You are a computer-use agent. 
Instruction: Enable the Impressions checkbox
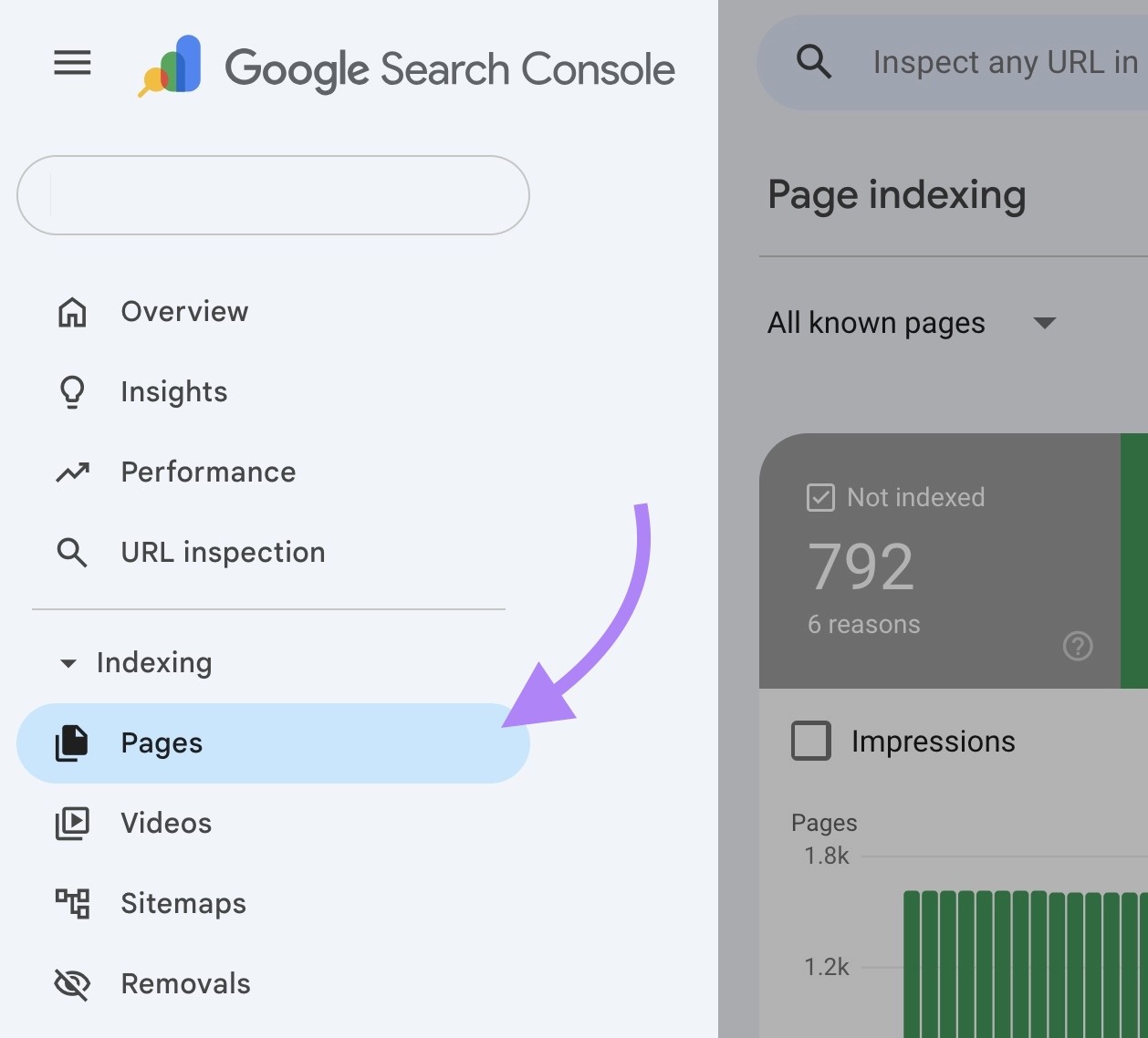810,741
